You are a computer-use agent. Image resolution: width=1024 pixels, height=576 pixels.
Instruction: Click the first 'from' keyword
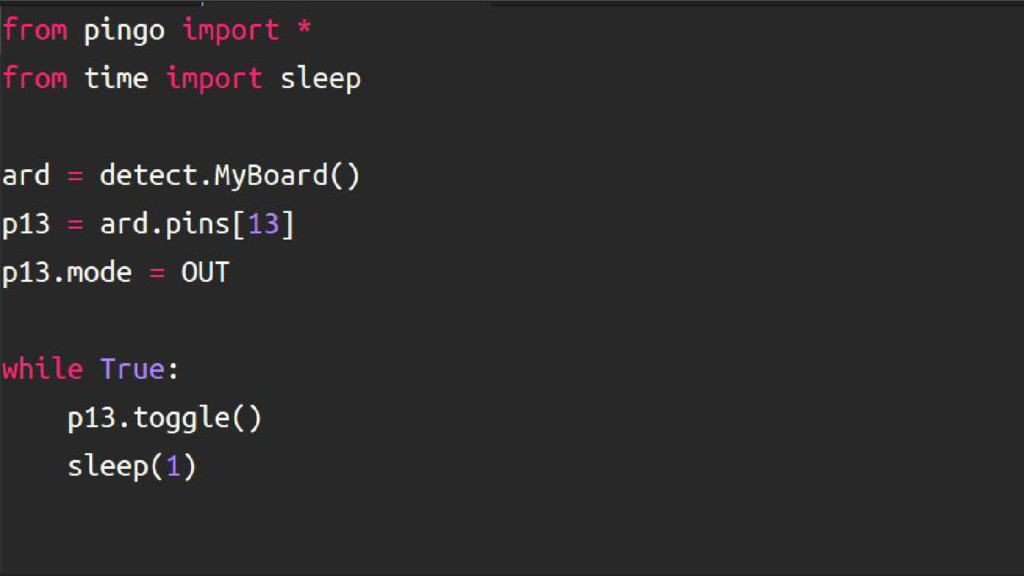tap(35, 30)
